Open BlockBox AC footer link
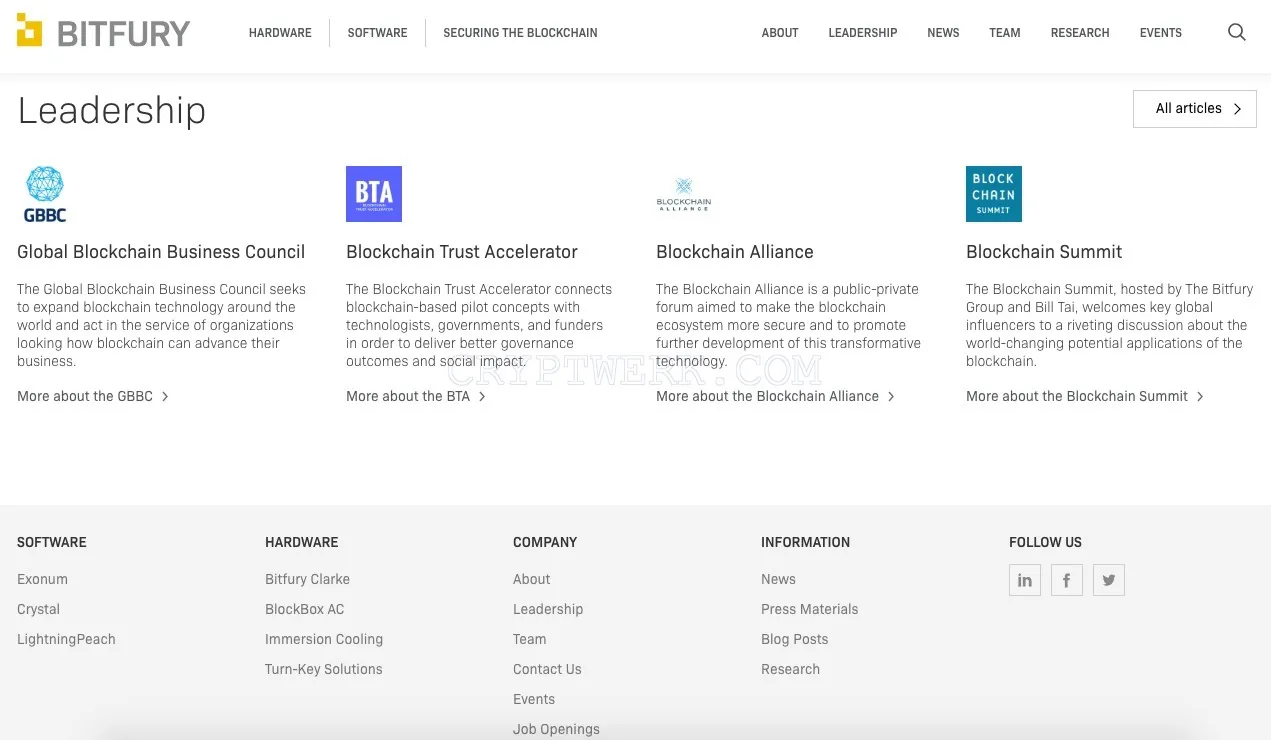 [304, 609]
